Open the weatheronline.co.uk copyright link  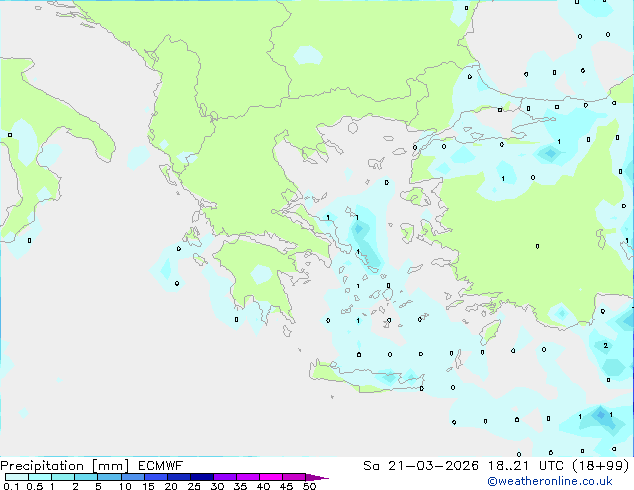click(550, 481)
